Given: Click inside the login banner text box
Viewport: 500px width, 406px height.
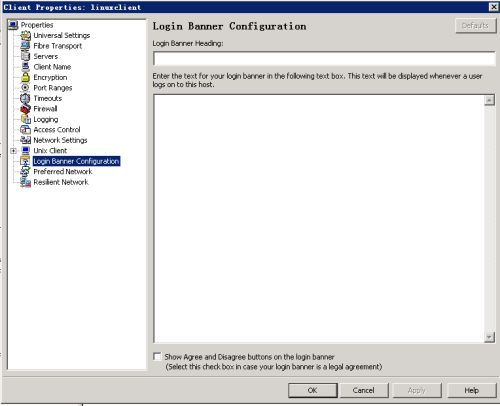Looking at the screenshot, I should [x=319, y=218].
